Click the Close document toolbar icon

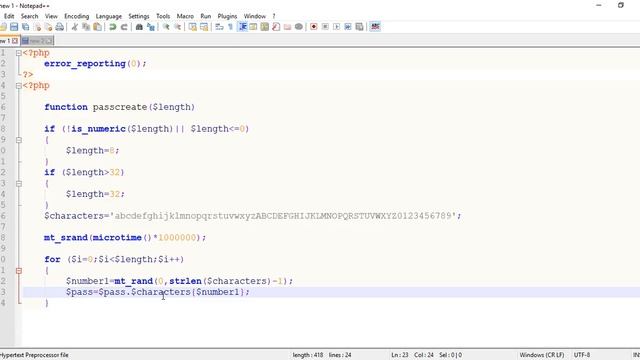[x=37, y=27]
